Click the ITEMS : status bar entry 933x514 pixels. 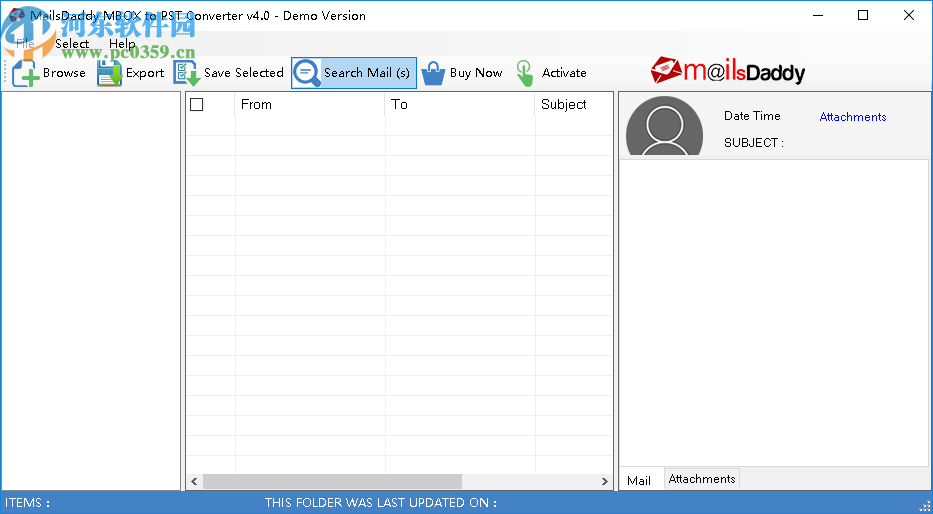[27, 503]
